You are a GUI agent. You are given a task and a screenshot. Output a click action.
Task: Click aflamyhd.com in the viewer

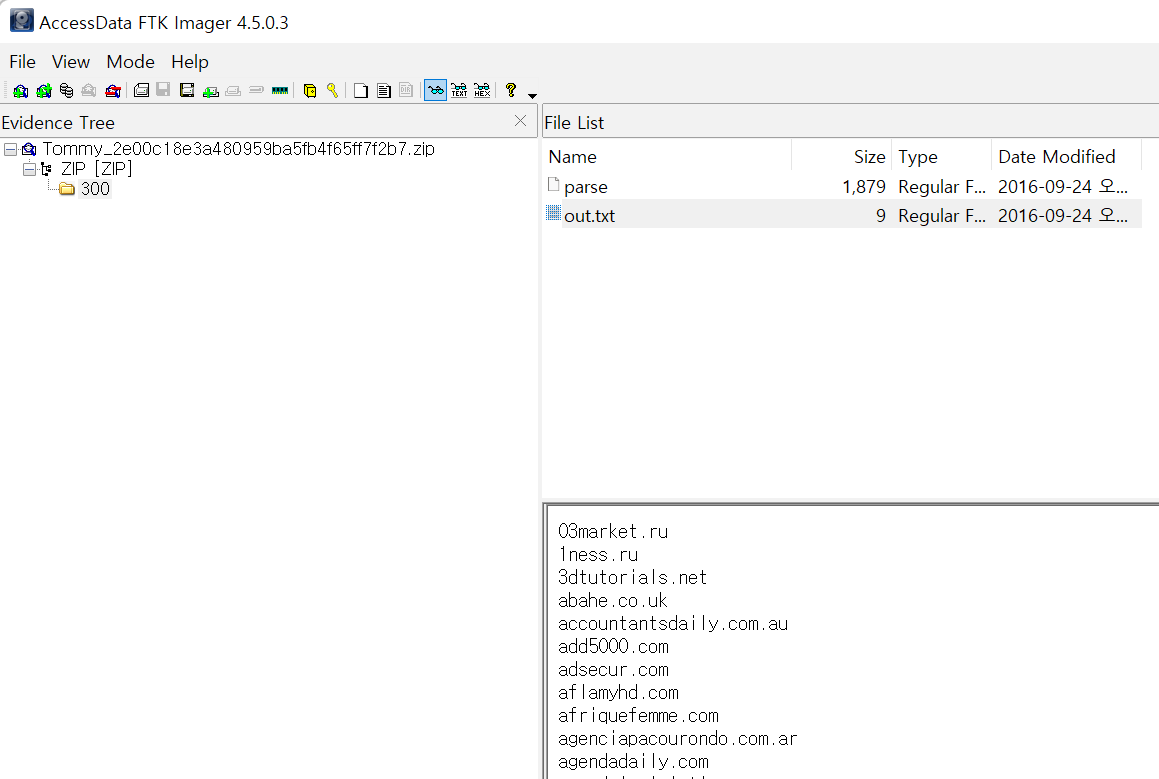tap(618, 693)
